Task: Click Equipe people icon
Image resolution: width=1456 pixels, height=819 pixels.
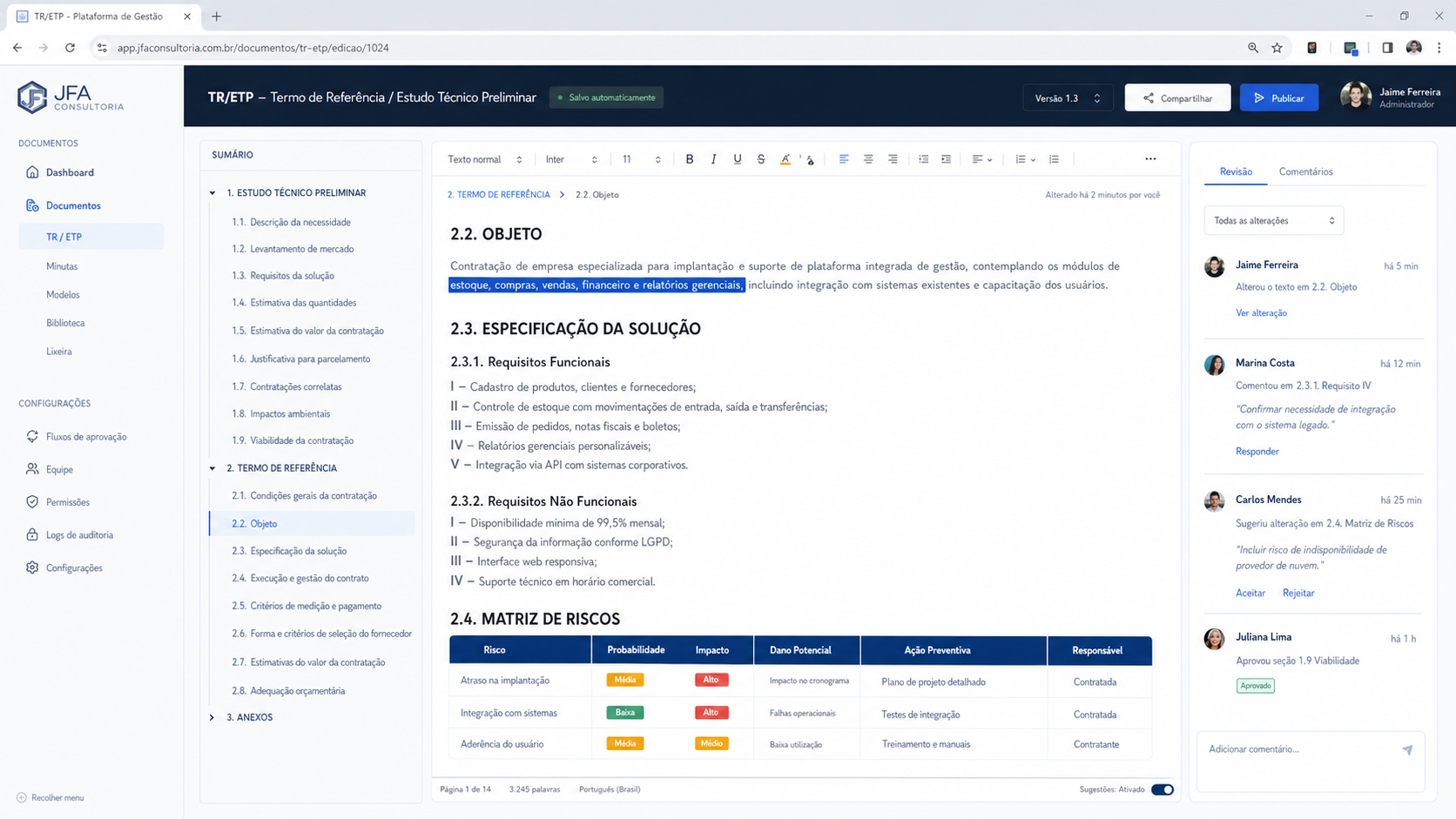Action: (x=32, y=469)
